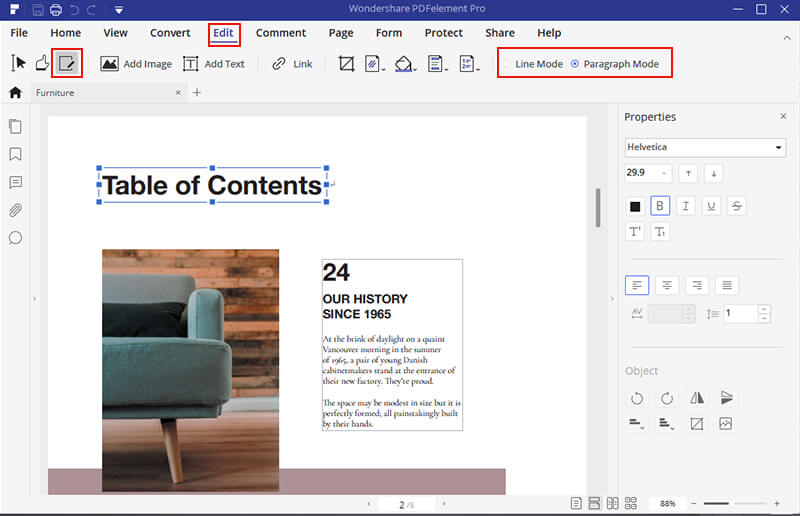Open the Protect menu
The image size is (800, 516).
pos(443,33)
